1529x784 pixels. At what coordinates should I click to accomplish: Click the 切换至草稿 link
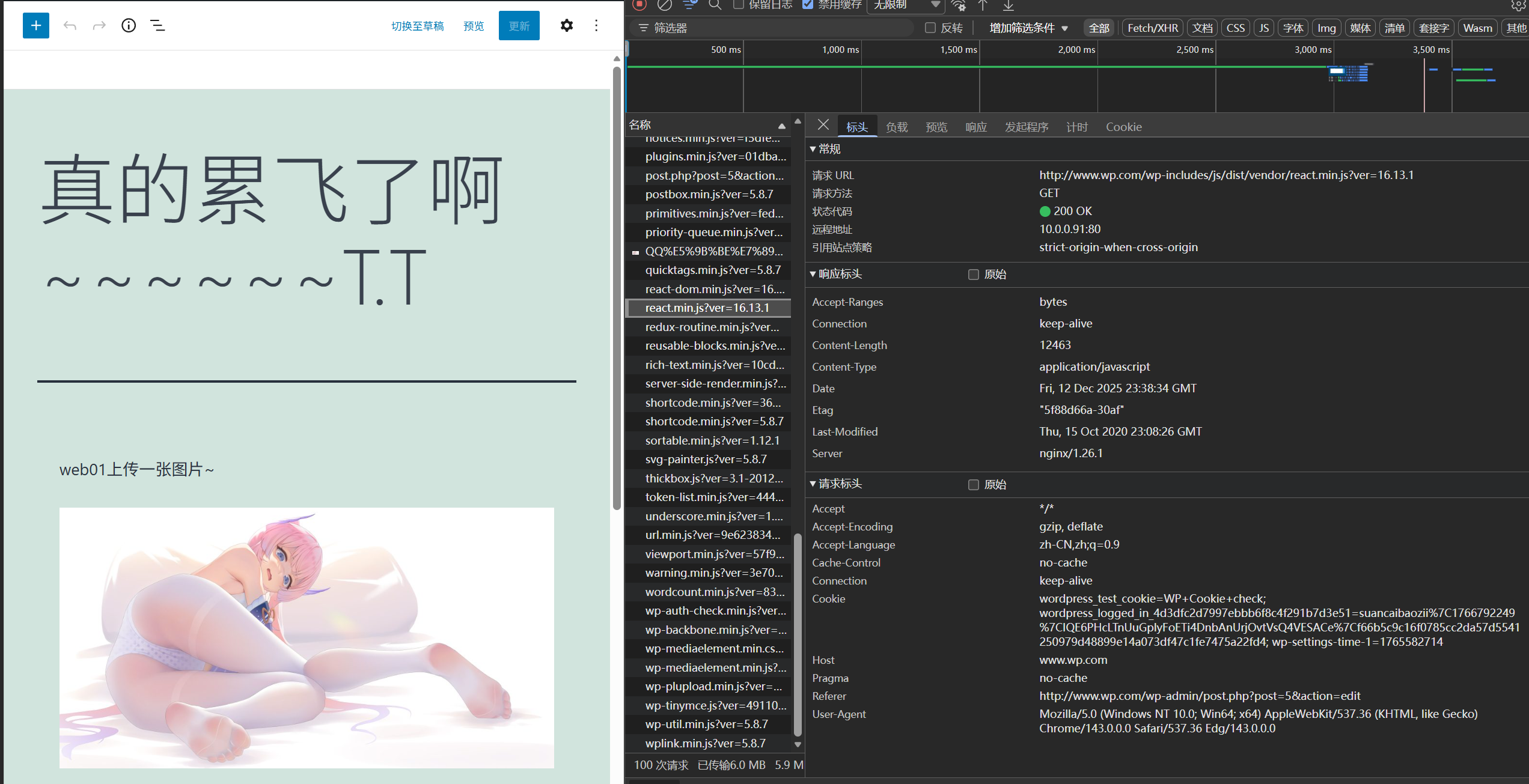tap(417, 26)
